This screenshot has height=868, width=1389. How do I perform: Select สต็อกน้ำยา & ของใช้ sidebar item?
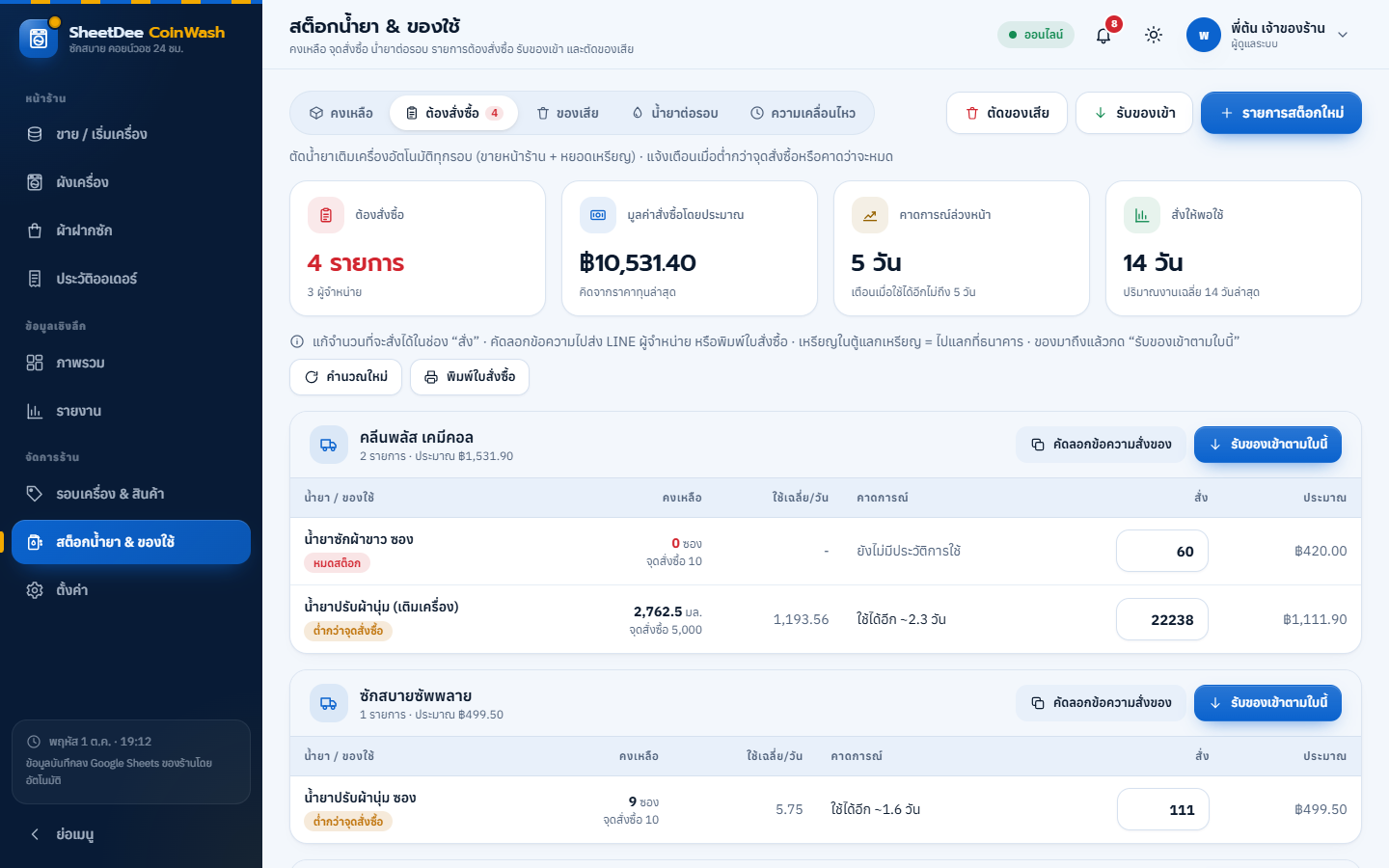[x=131, y=542]
